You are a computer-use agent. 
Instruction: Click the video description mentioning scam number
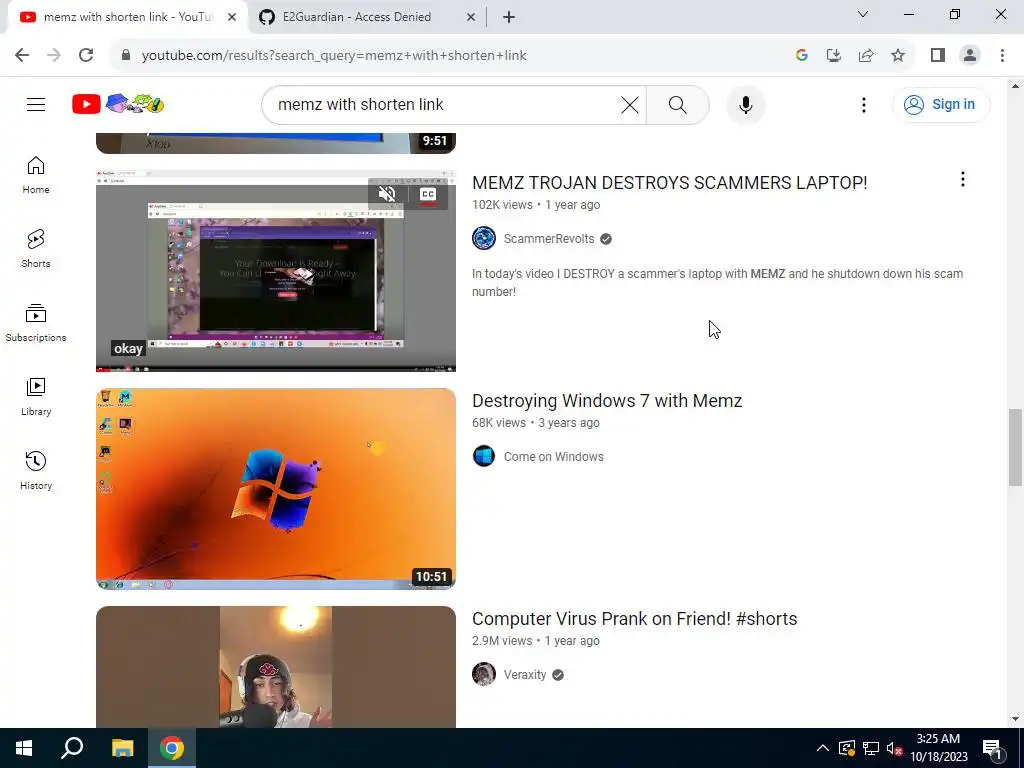tap(717, 283)
